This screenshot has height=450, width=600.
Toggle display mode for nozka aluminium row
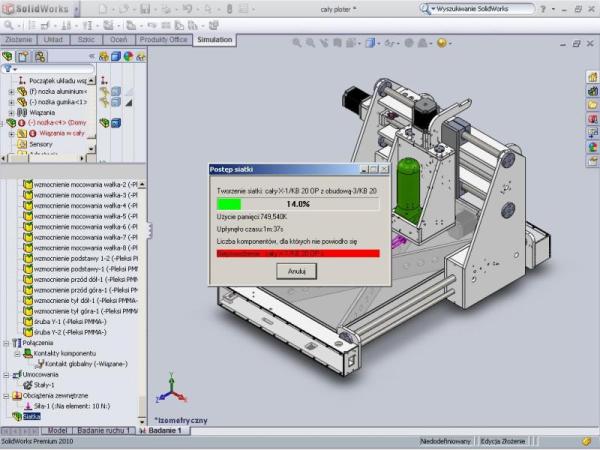(116, 91)
